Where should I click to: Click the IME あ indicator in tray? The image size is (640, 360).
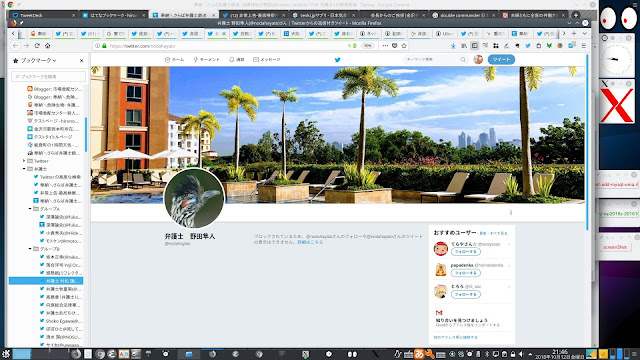click(x=419, y=354)
